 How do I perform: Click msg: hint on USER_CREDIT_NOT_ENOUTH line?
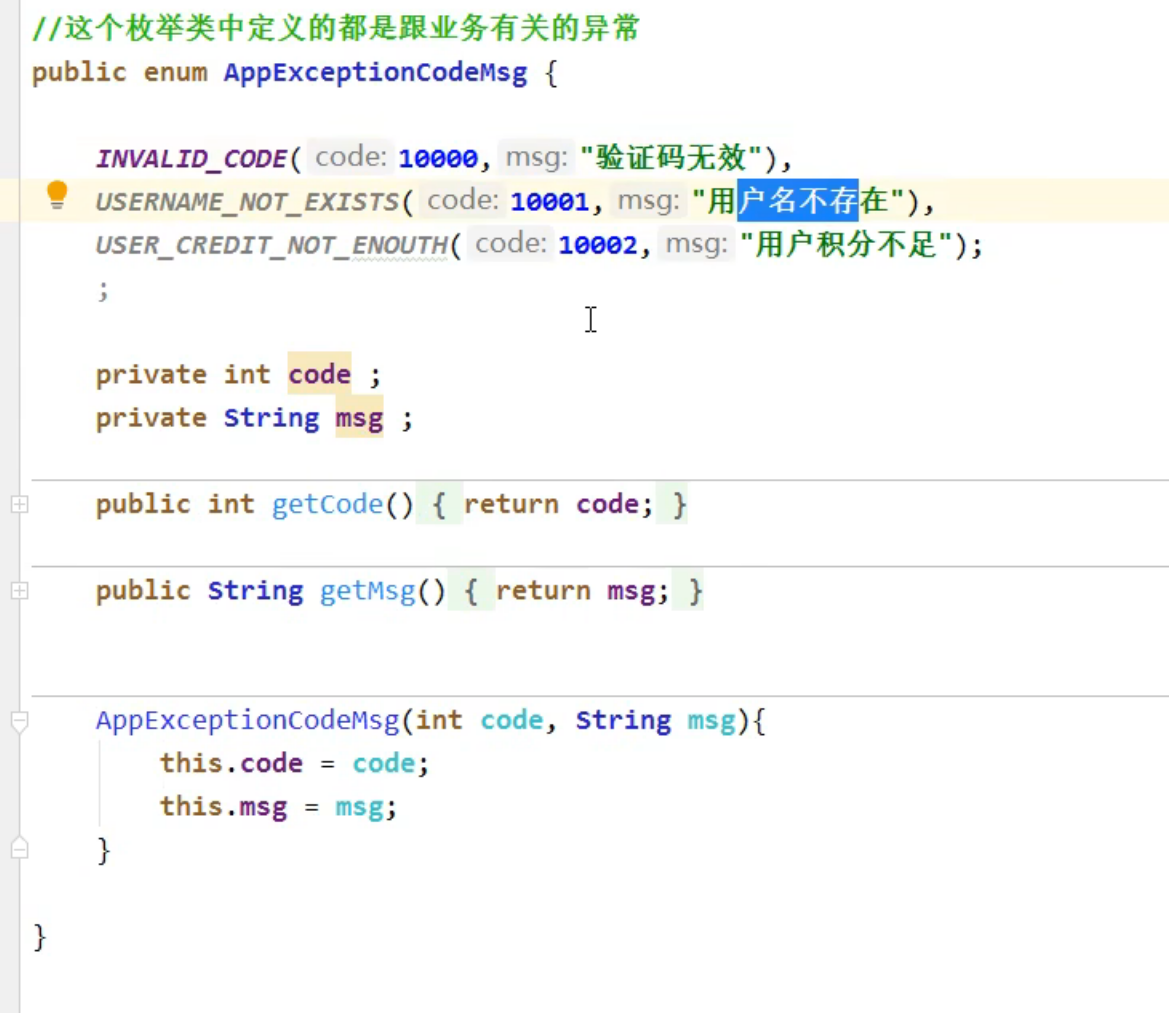(696, 245)
